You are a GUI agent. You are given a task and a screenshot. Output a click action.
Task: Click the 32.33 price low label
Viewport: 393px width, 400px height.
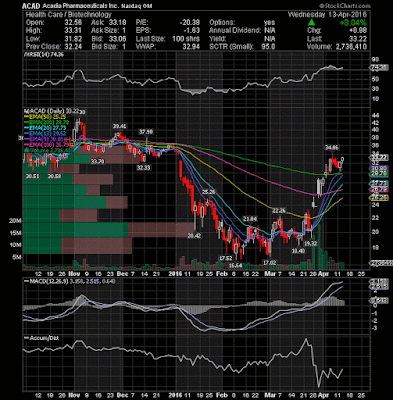(x=143, y=168)
